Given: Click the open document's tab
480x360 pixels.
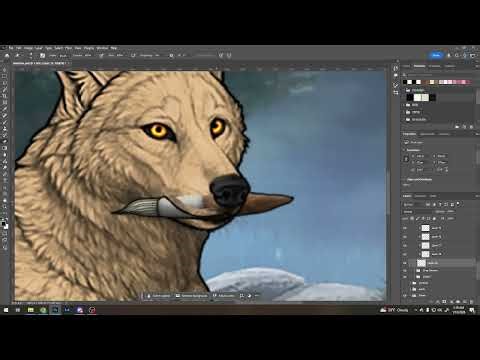Looking at the screenshot, I should pos(40,63).
